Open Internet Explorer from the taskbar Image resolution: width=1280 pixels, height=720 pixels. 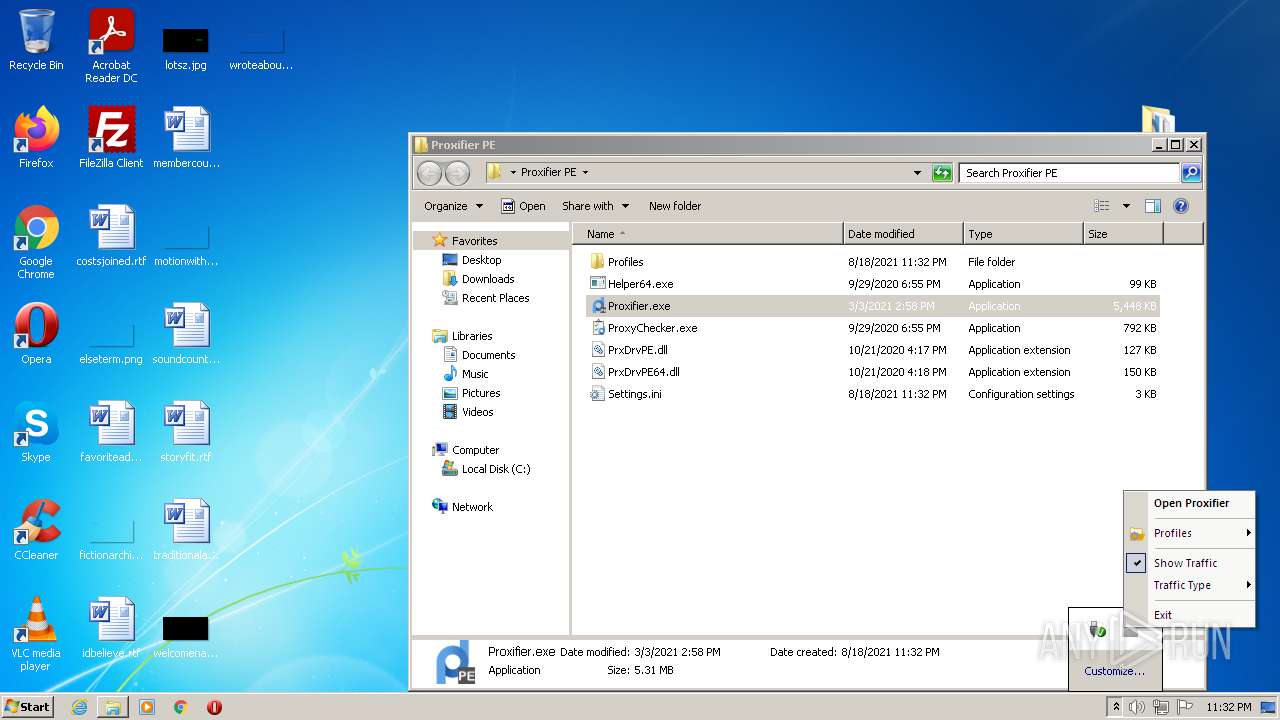pyautogui.click(x=79, y=707)
